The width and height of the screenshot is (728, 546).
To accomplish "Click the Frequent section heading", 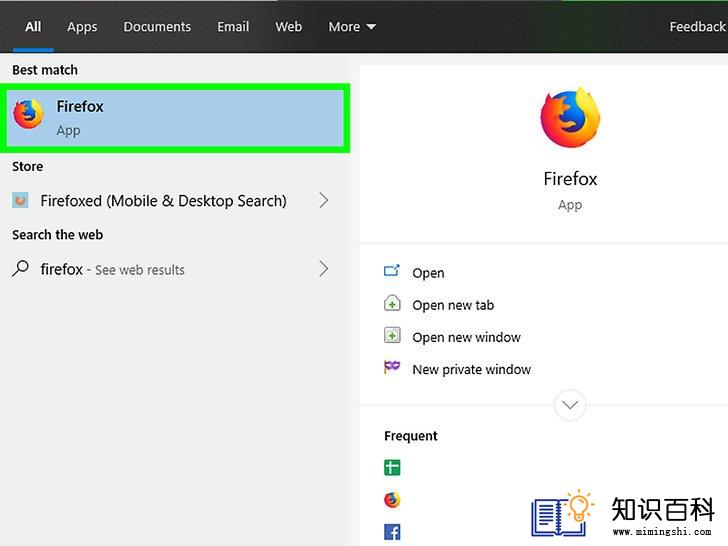I will (x=411, y=436).
